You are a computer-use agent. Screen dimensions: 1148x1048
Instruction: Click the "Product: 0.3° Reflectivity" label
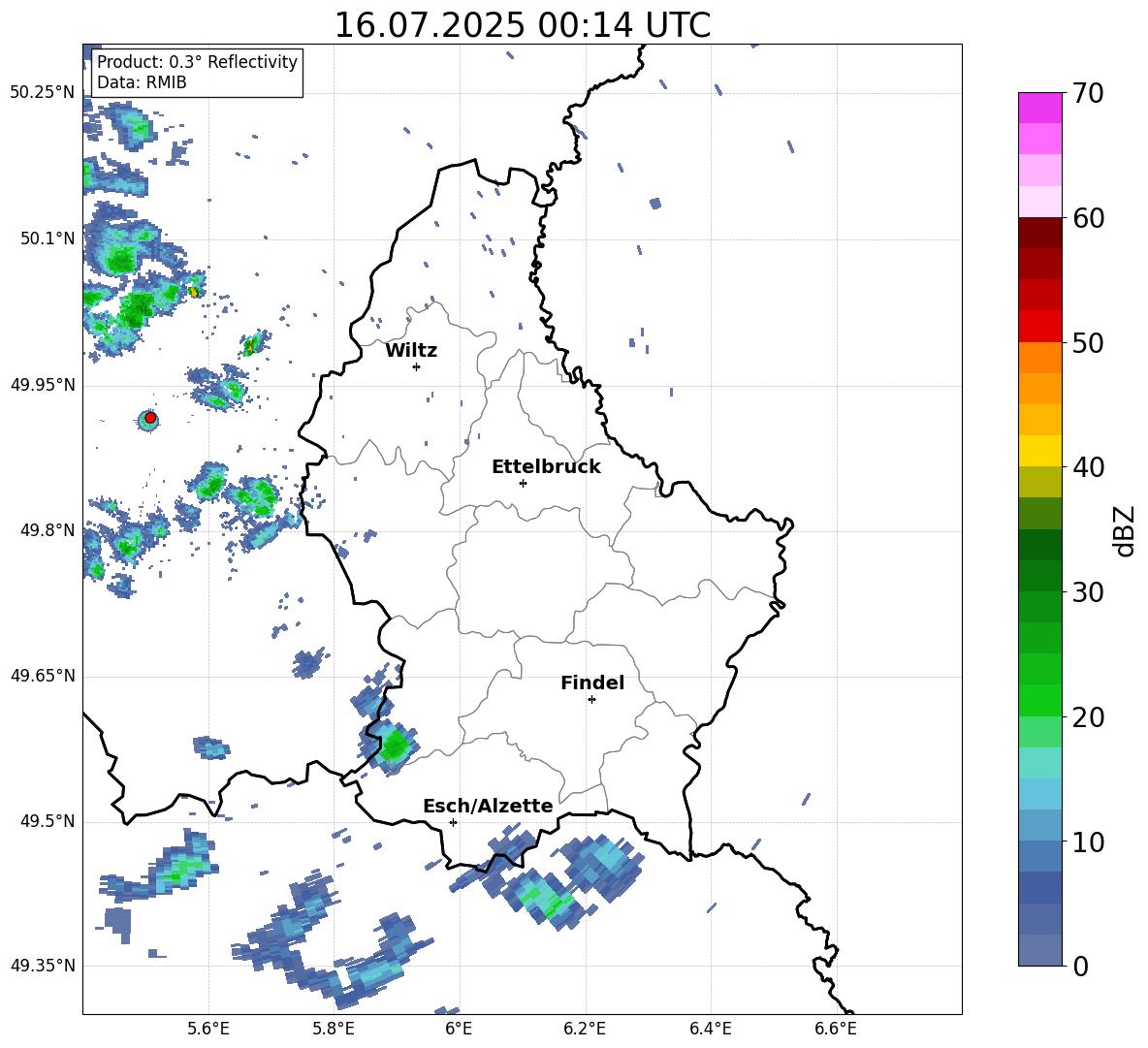coord(197,62)
